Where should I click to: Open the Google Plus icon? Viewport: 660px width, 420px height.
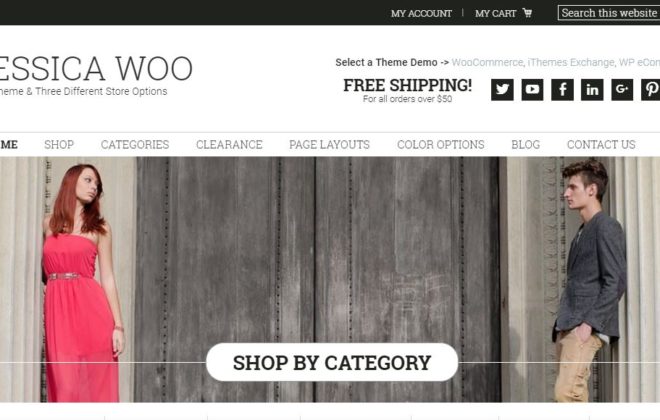click(622, 90)
